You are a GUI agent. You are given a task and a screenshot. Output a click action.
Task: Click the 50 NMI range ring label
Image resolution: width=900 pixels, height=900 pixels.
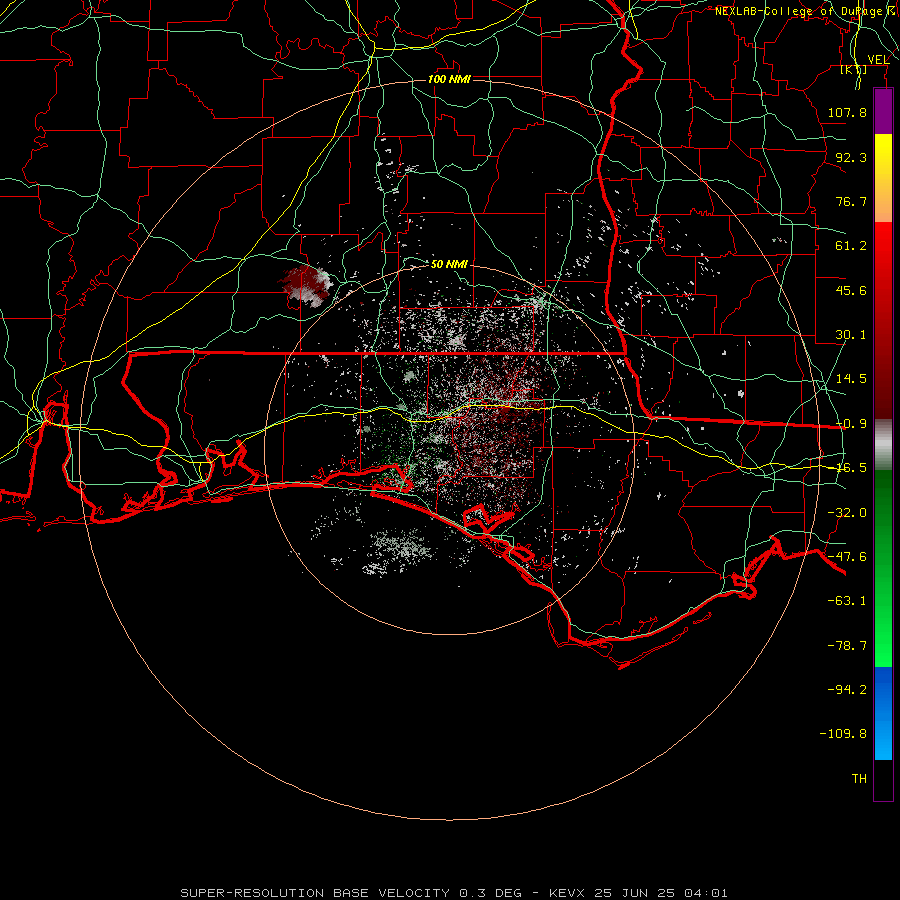pos(449,264)
